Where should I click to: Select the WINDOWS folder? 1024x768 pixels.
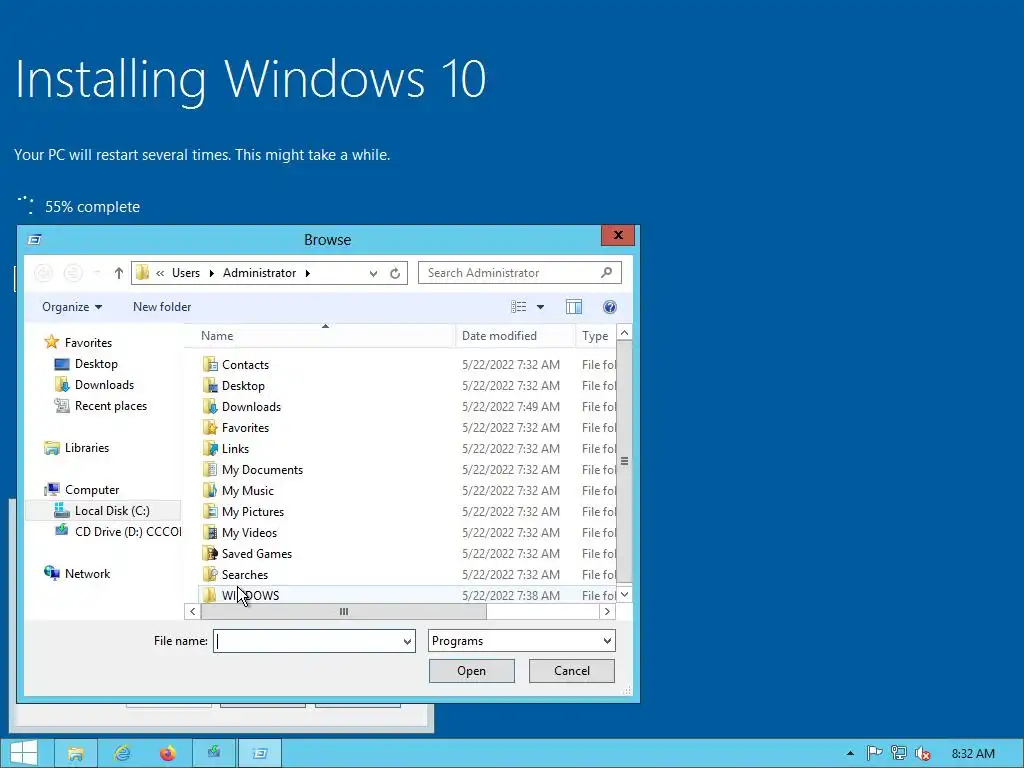click(250, 595)
